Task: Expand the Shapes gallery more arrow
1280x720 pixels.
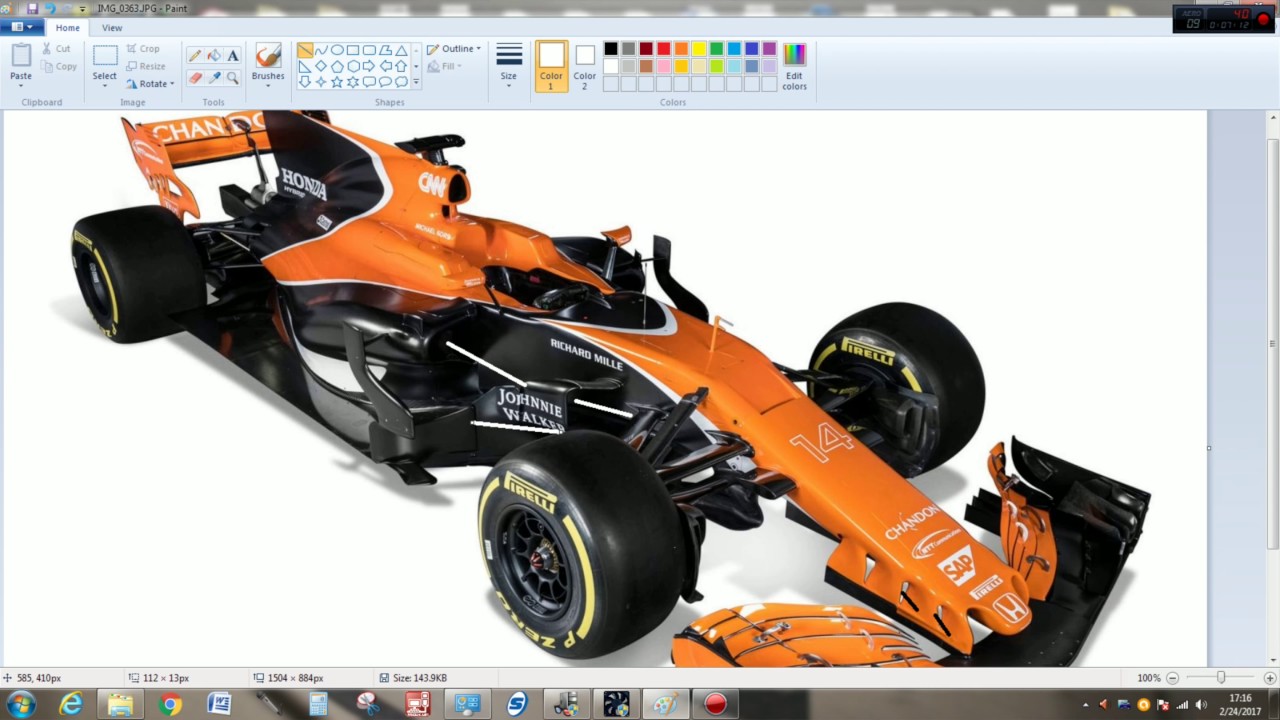Action: pos(416,82)
